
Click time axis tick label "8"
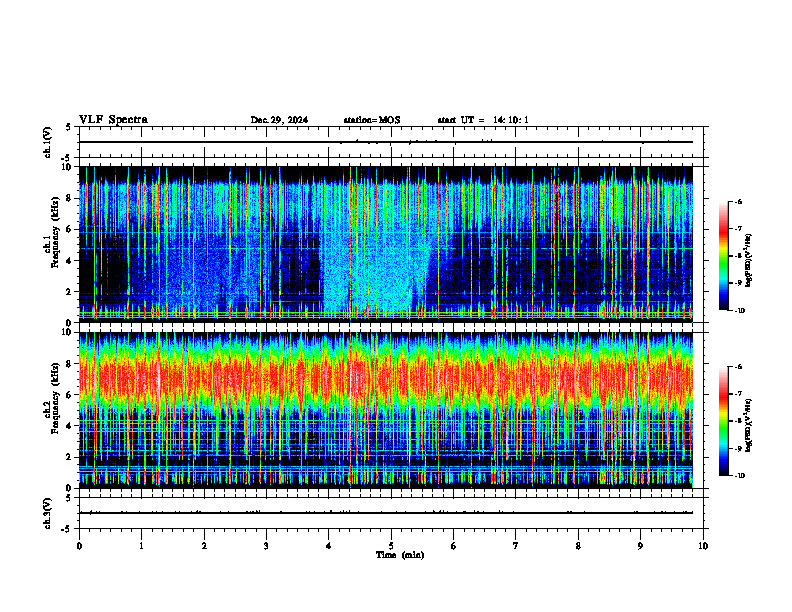click(x=578, y=546)
